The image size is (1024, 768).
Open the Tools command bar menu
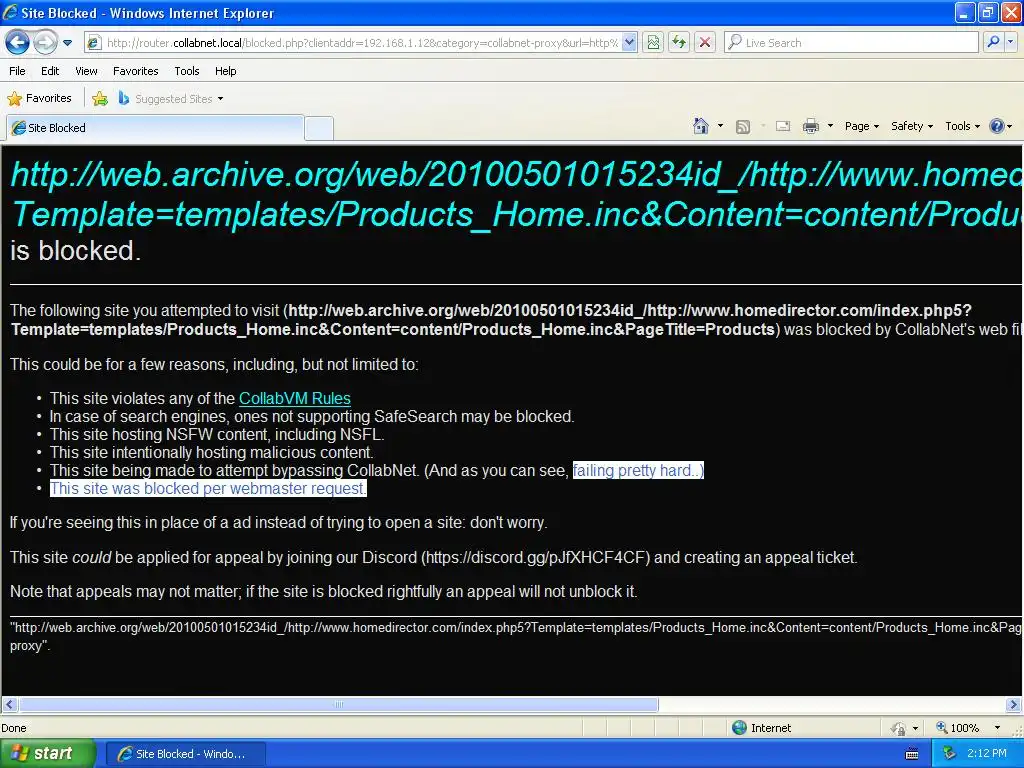(x=962, y=127)
